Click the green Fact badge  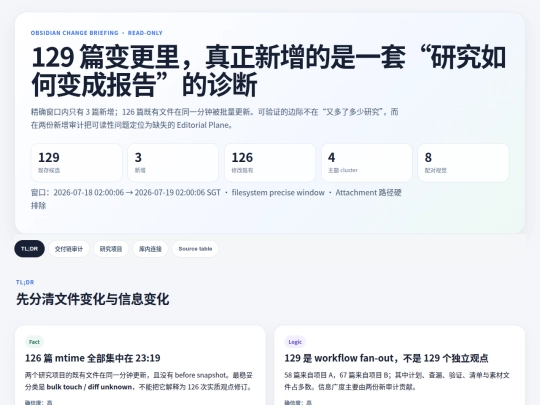[34, 342]
